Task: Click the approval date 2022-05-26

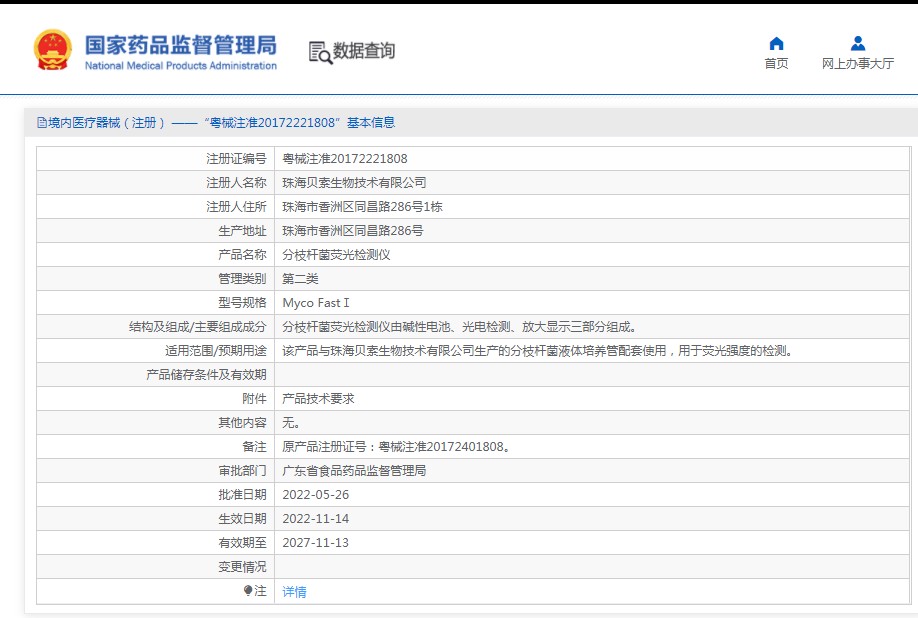Action: click(x=316, y=494)
